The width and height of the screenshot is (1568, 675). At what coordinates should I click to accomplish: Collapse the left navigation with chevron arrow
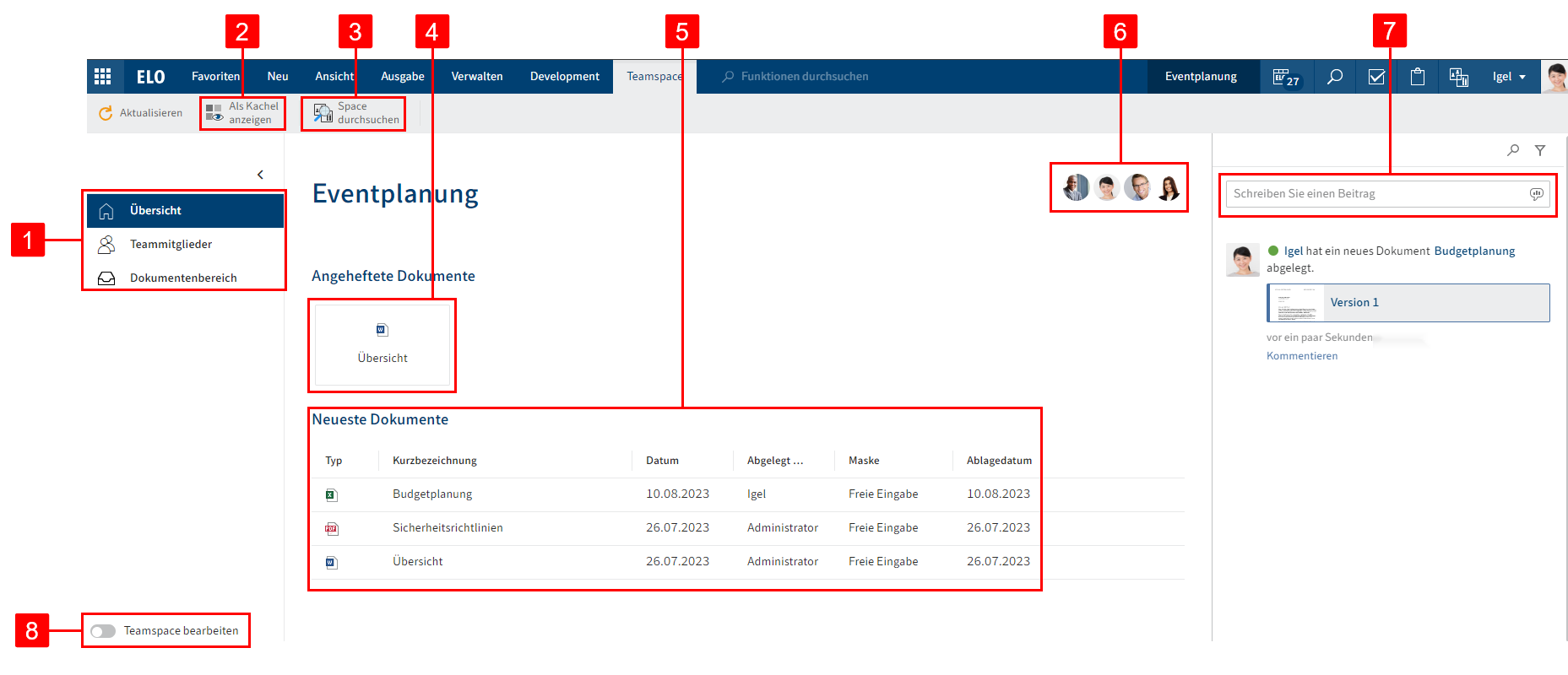260,175
